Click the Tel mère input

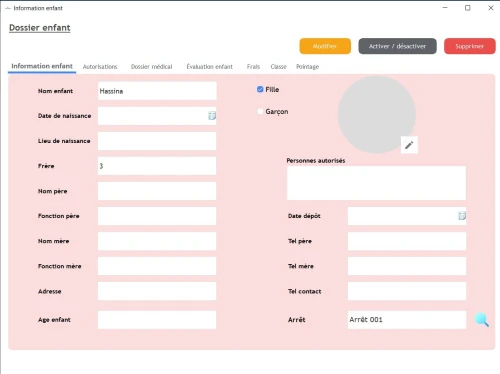(407, 266)
